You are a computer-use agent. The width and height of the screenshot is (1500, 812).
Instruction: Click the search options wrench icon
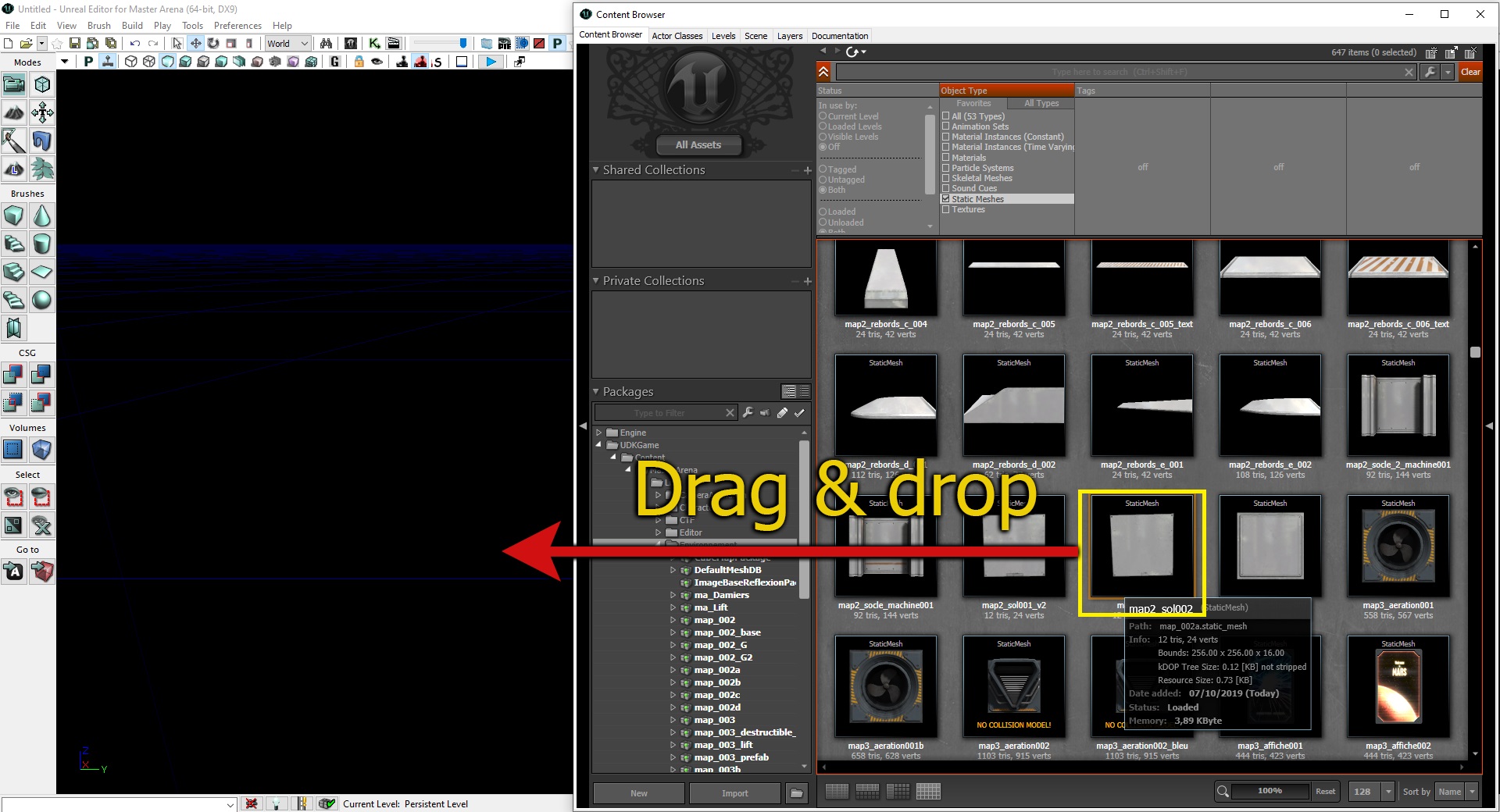tap(1430, 72)
